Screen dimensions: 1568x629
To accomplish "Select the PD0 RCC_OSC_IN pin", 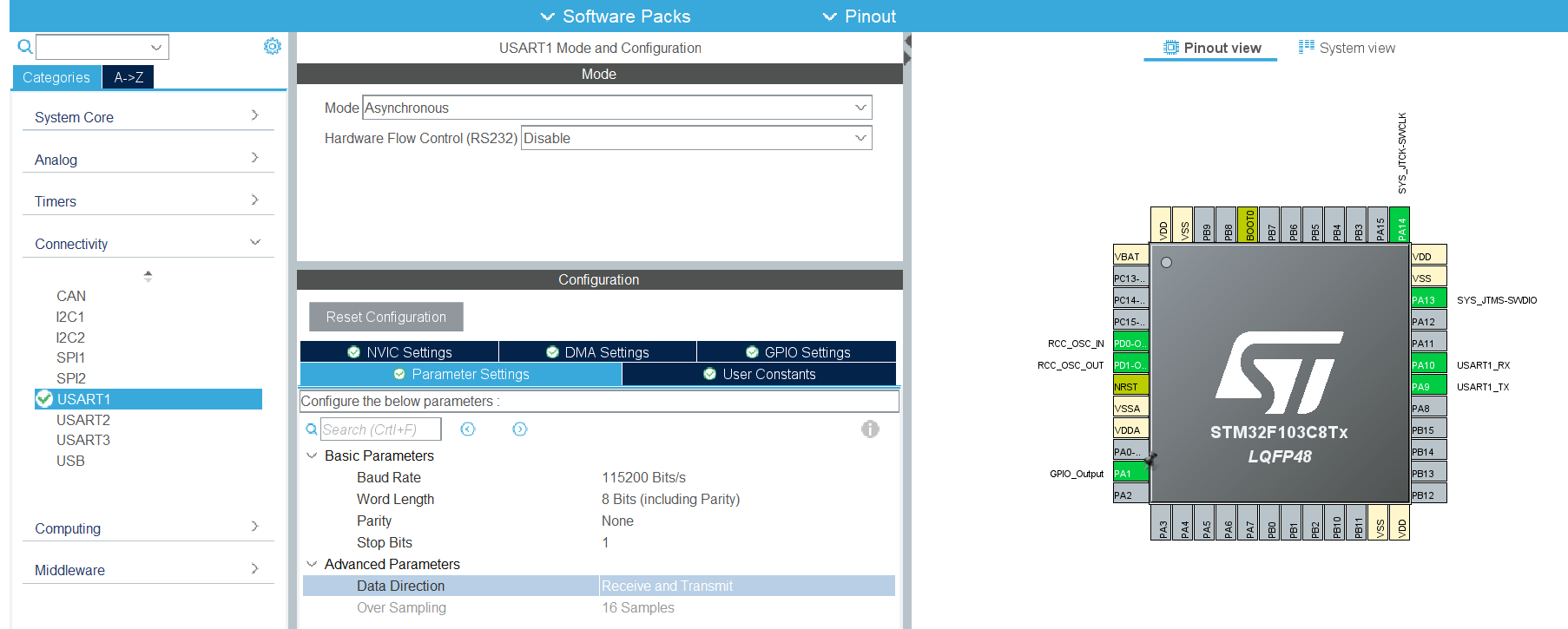I will [1130, 343].
